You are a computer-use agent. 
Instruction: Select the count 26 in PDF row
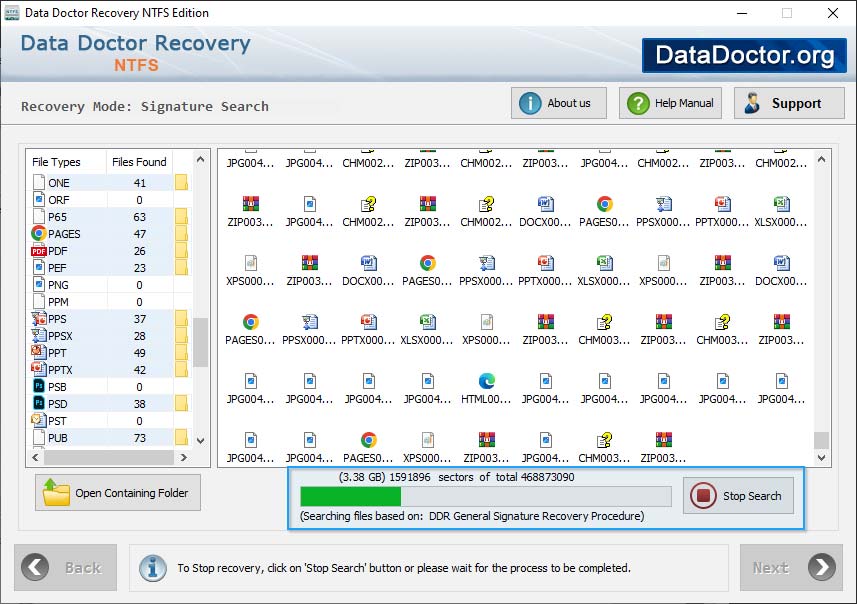(140, 251)
